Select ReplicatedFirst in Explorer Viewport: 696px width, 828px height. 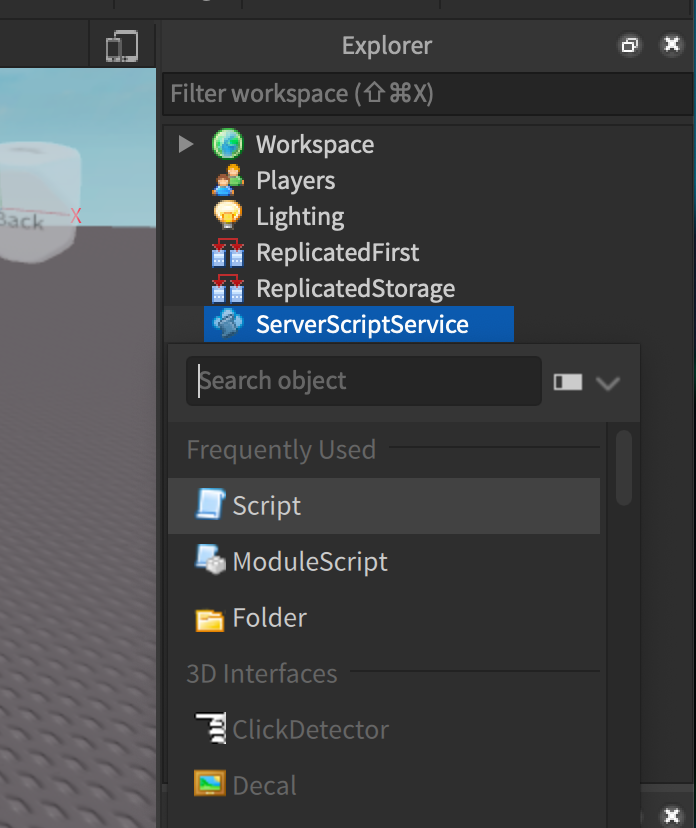point(338,252)
